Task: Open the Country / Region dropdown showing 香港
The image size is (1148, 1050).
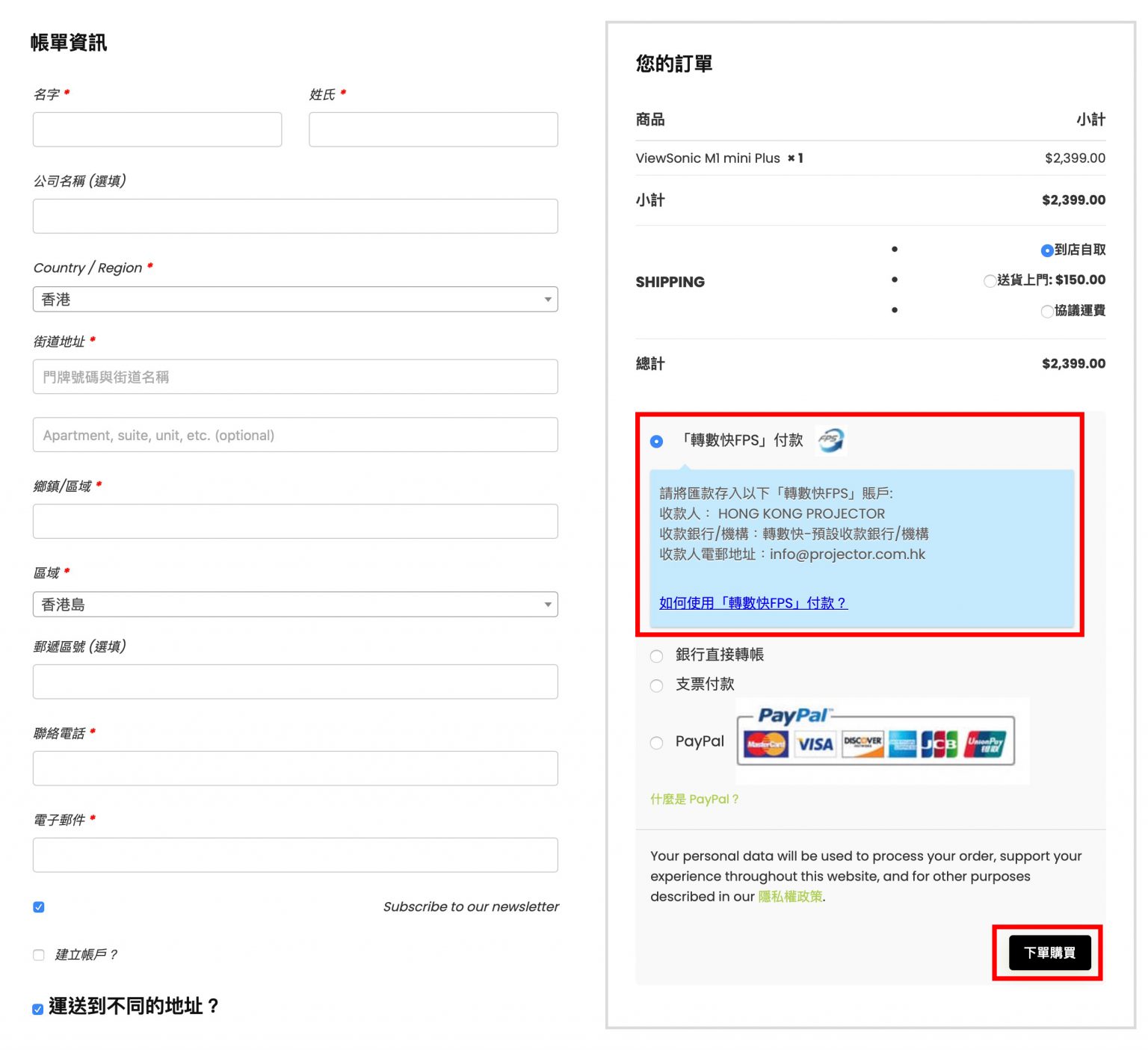Action: pyautogui.click(x=295, y=299)
